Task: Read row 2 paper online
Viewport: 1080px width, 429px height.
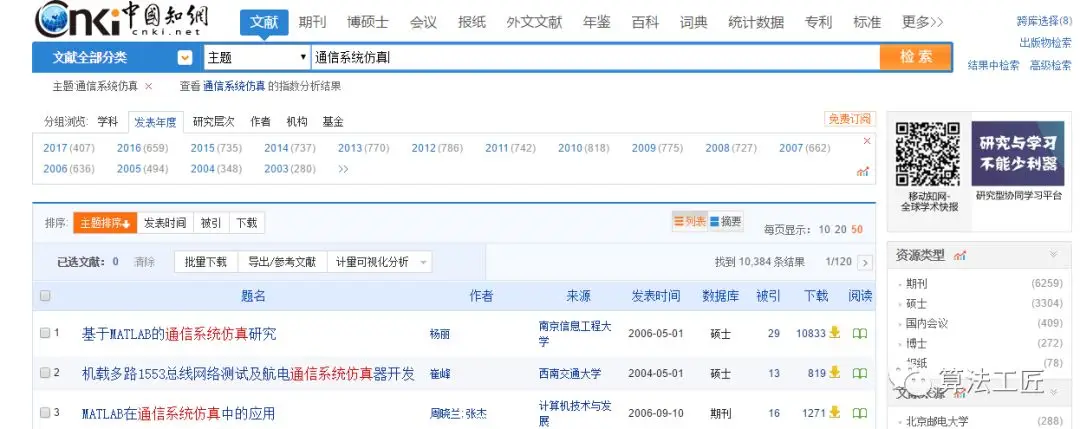Action: [860, 374]
